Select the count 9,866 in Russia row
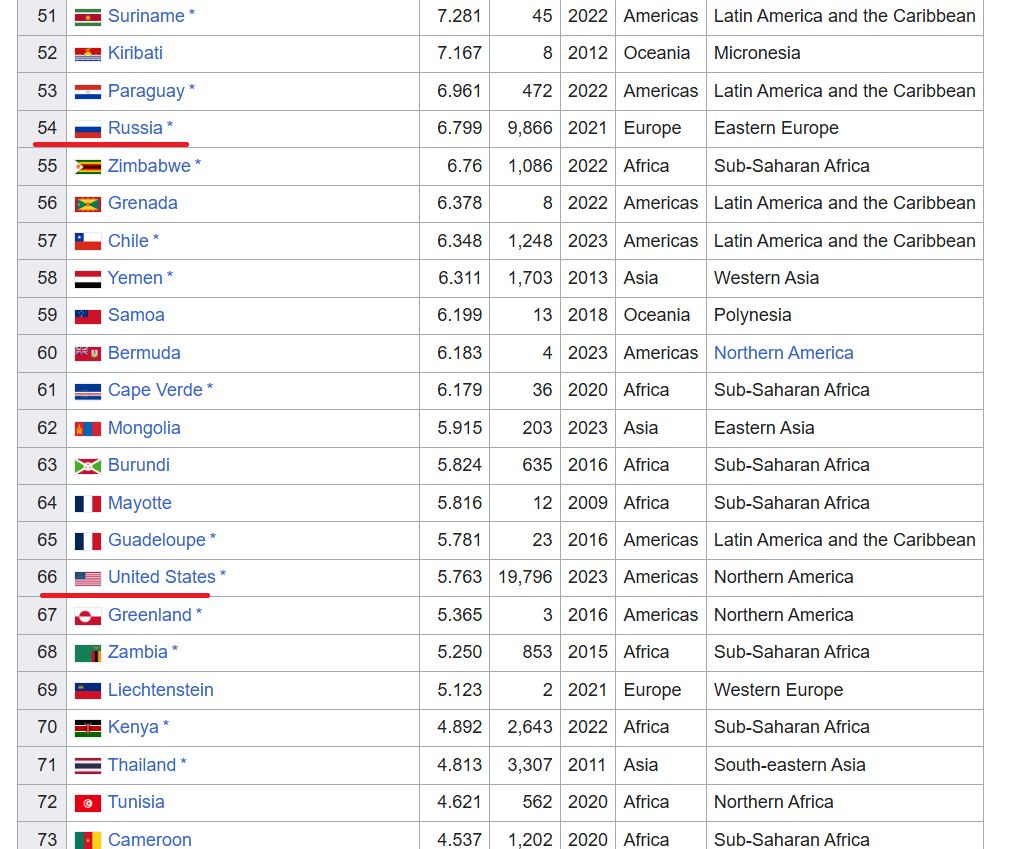The image size is (1013, 849). tap(530, 128)
